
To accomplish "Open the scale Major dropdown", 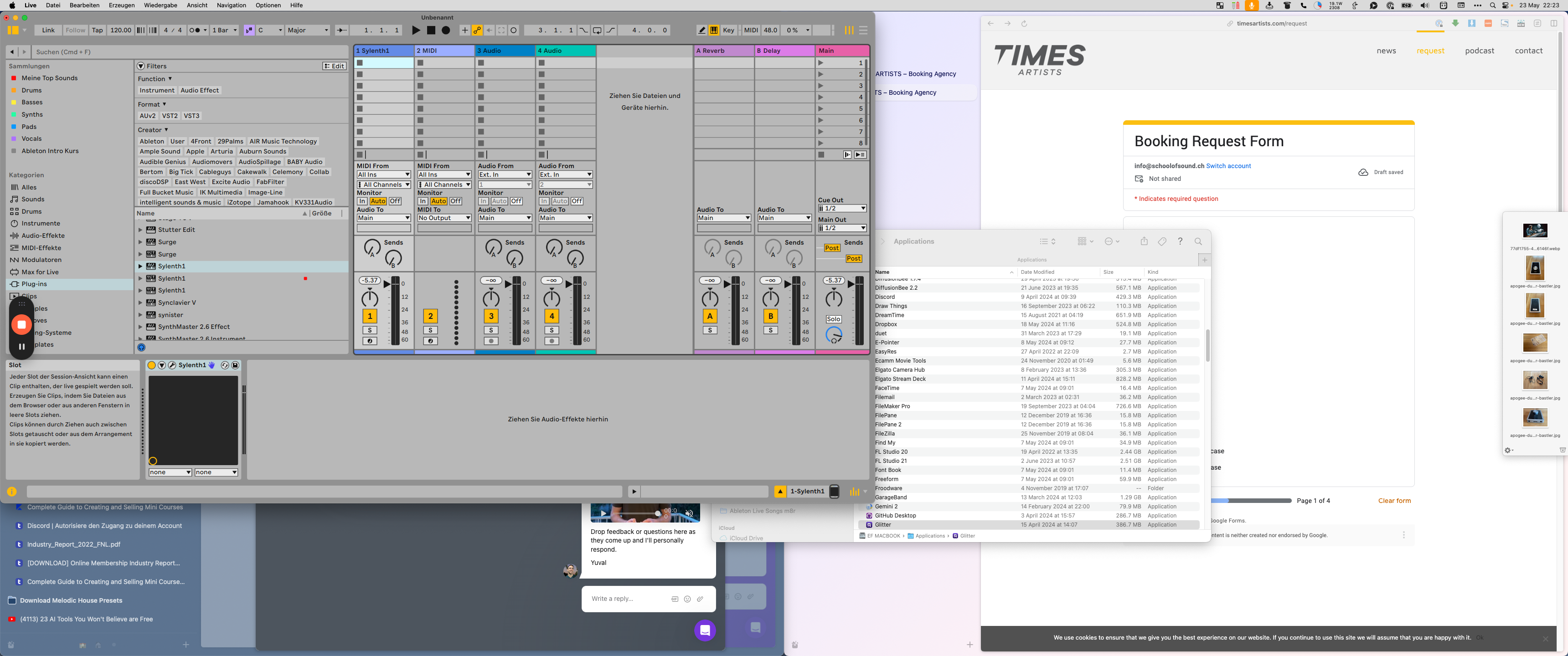I will [308, 30].
